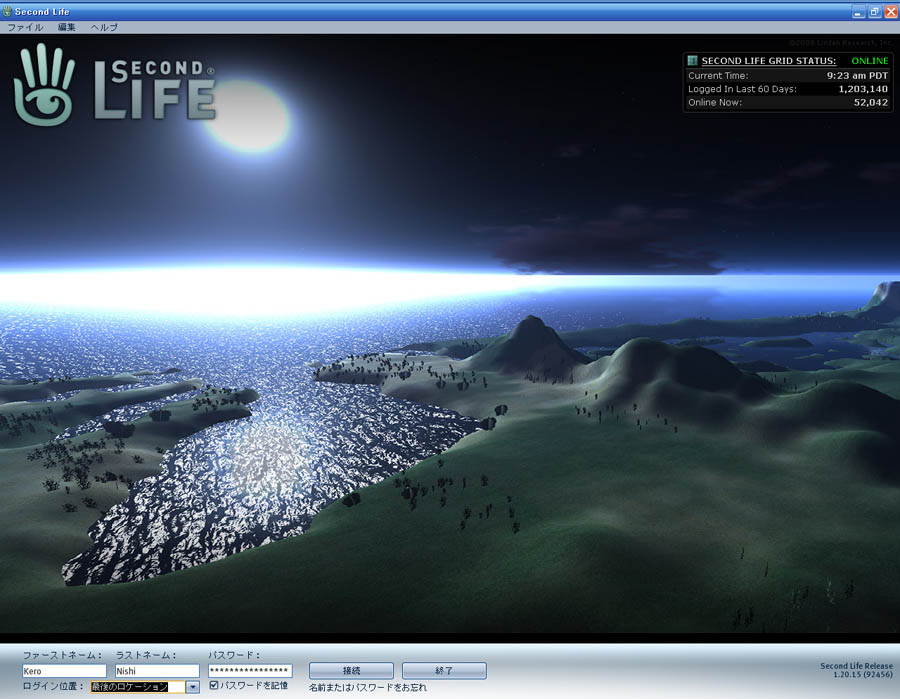Image resolution: width=900 pixels, height=699 pixels.
Task: Open the 編集 menu
Action: (x=67, y=27)
